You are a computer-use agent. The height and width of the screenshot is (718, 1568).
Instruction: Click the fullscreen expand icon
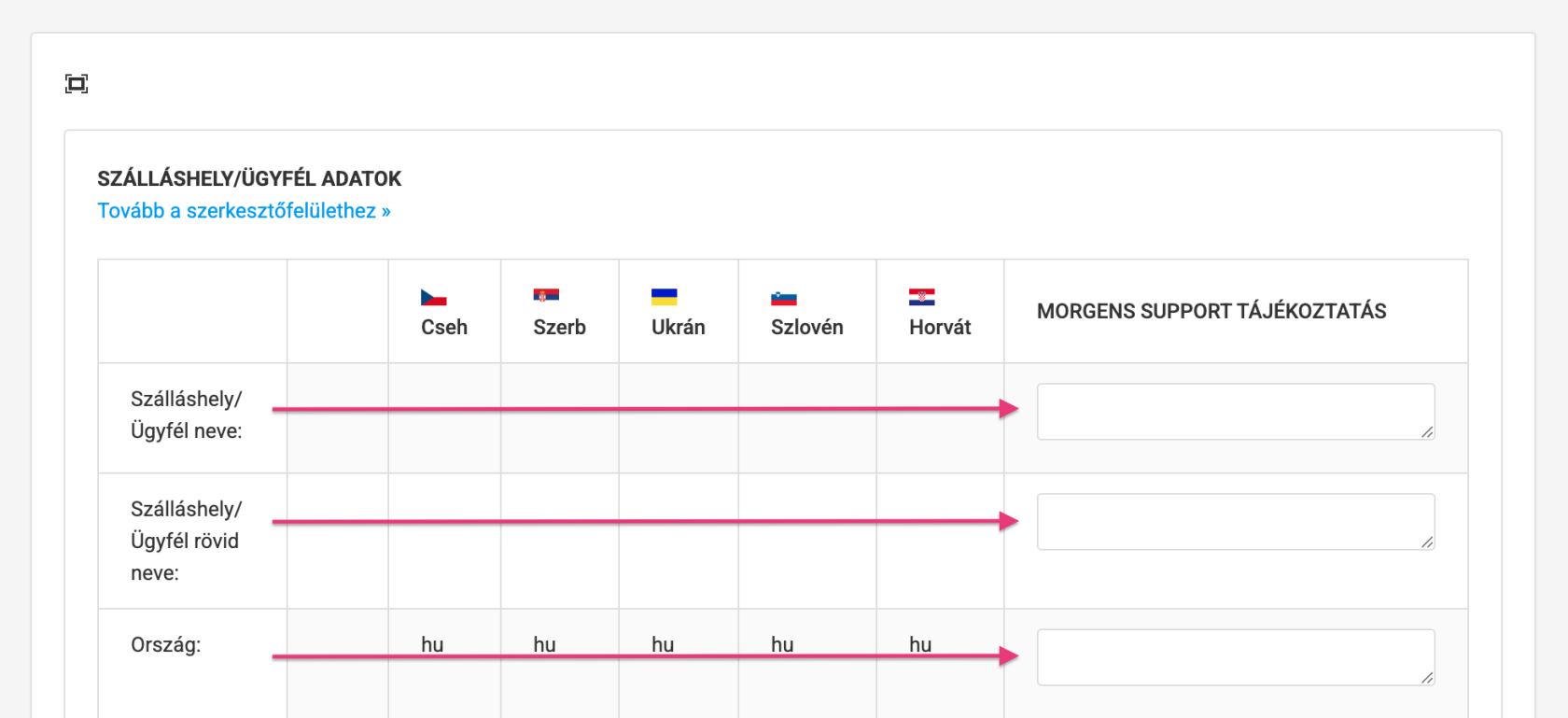[77, 84]
